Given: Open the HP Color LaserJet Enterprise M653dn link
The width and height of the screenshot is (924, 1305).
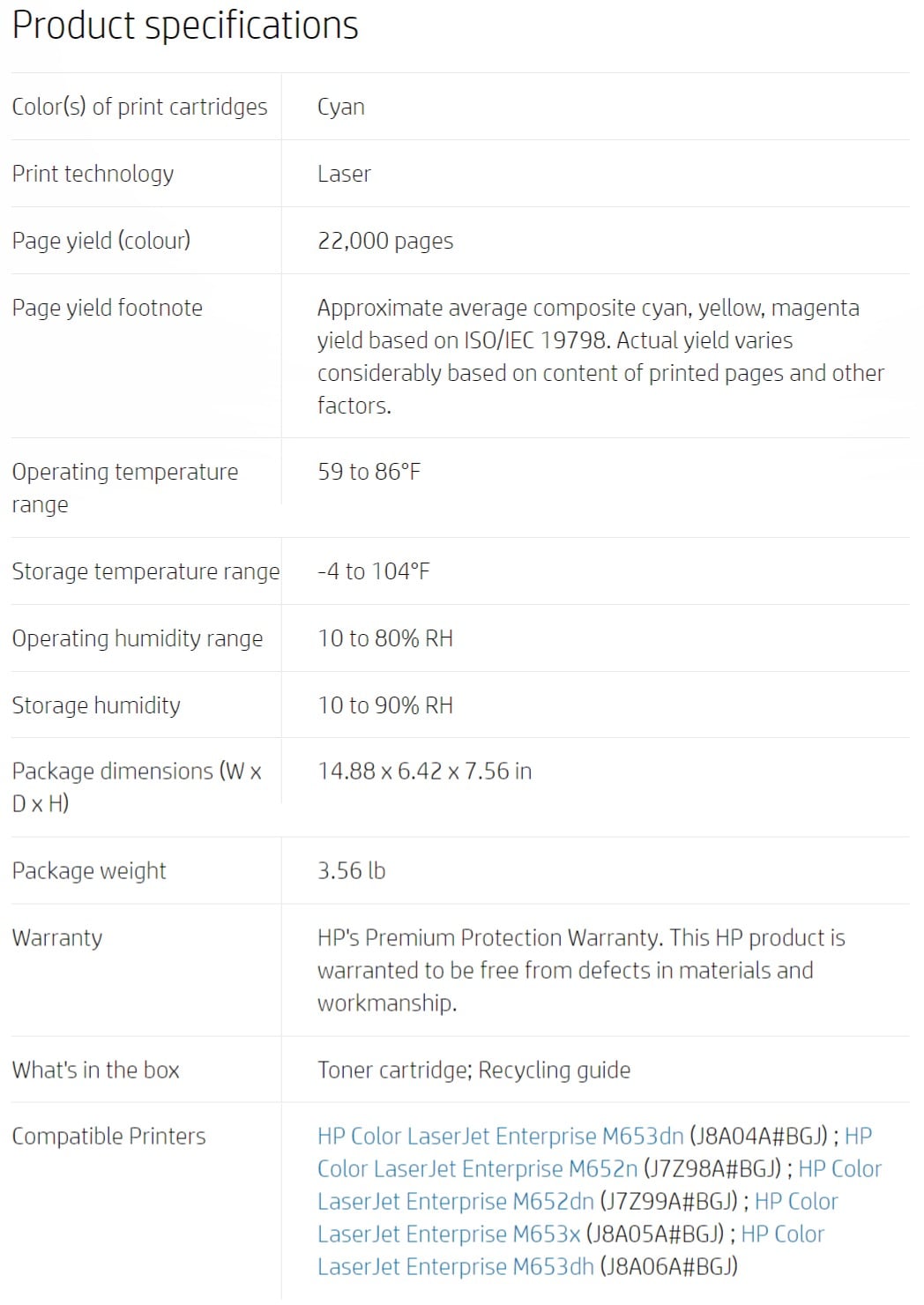Looking at the screenshot, I should click(500, 1136).
